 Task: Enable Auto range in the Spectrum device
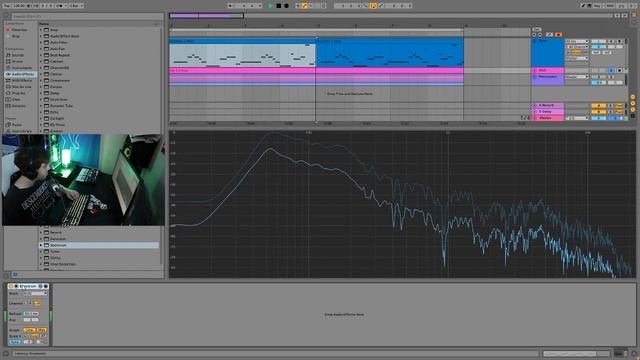click(x=15, y=342)
